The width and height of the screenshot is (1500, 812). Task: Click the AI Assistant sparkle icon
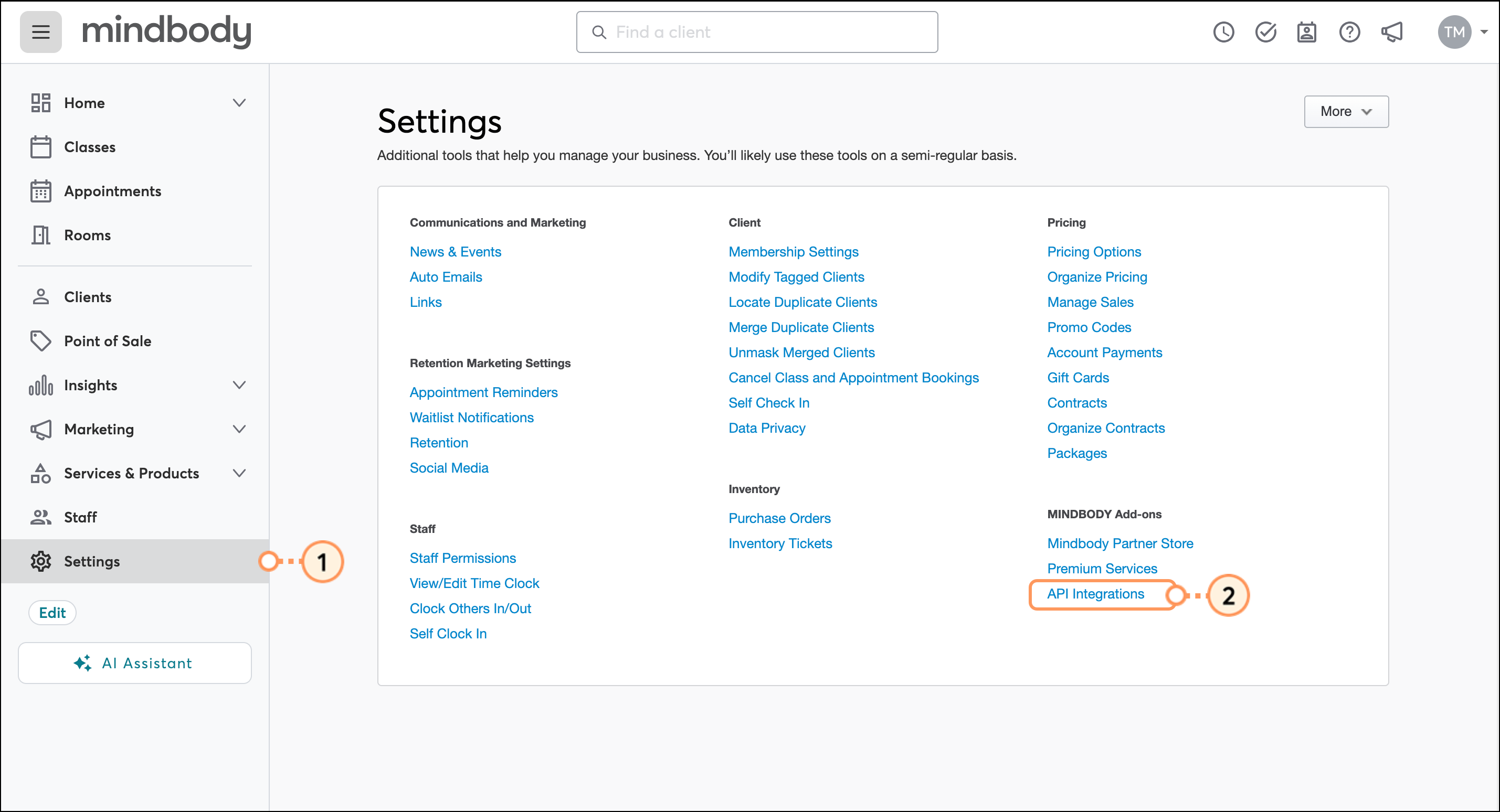[x=82, y=663]
